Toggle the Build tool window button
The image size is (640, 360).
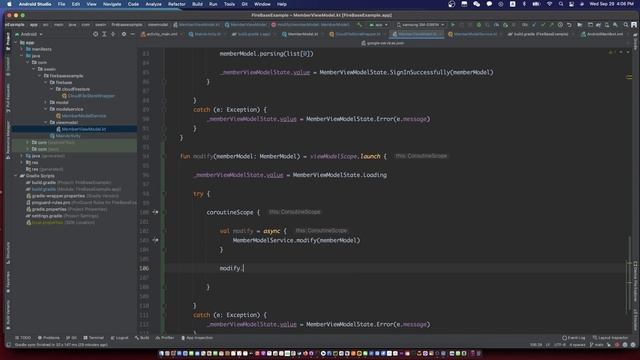point(142,338)
